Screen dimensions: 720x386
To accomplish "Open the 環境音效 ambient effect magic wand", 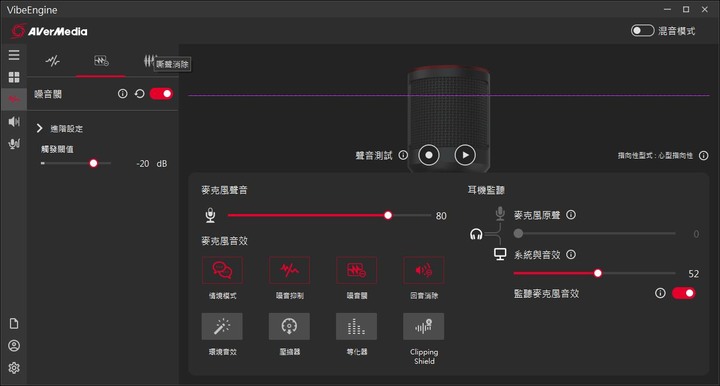I will coord(222,326).
